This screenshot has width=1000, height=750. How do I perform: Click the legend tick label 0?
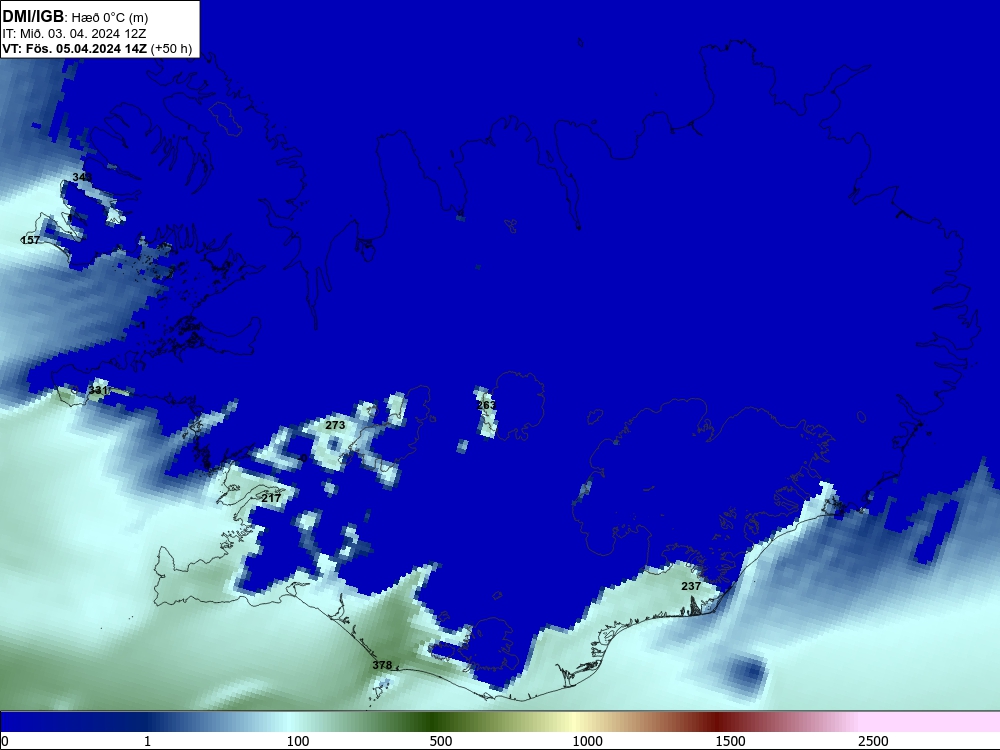[6, 741]
